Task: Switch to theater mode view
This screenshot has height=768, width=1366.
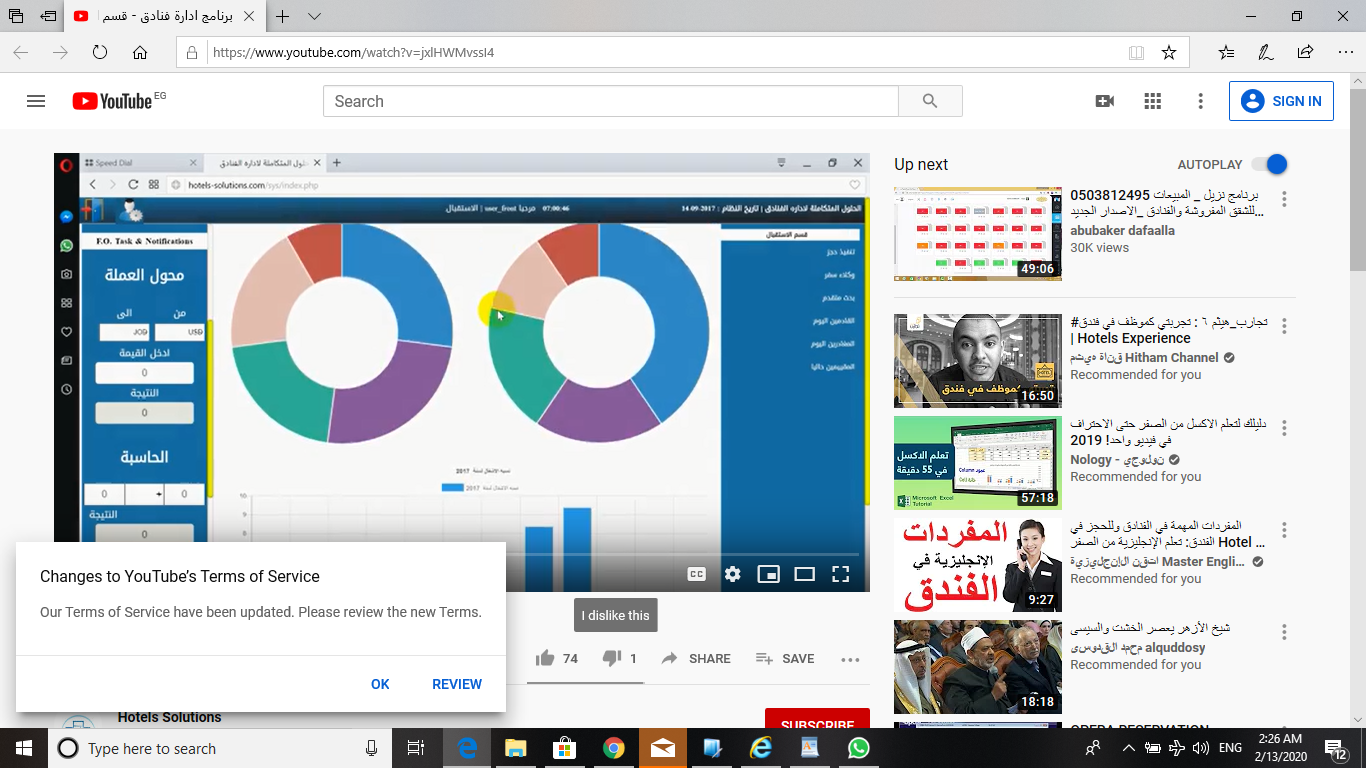Action: (x=805, y=574)
